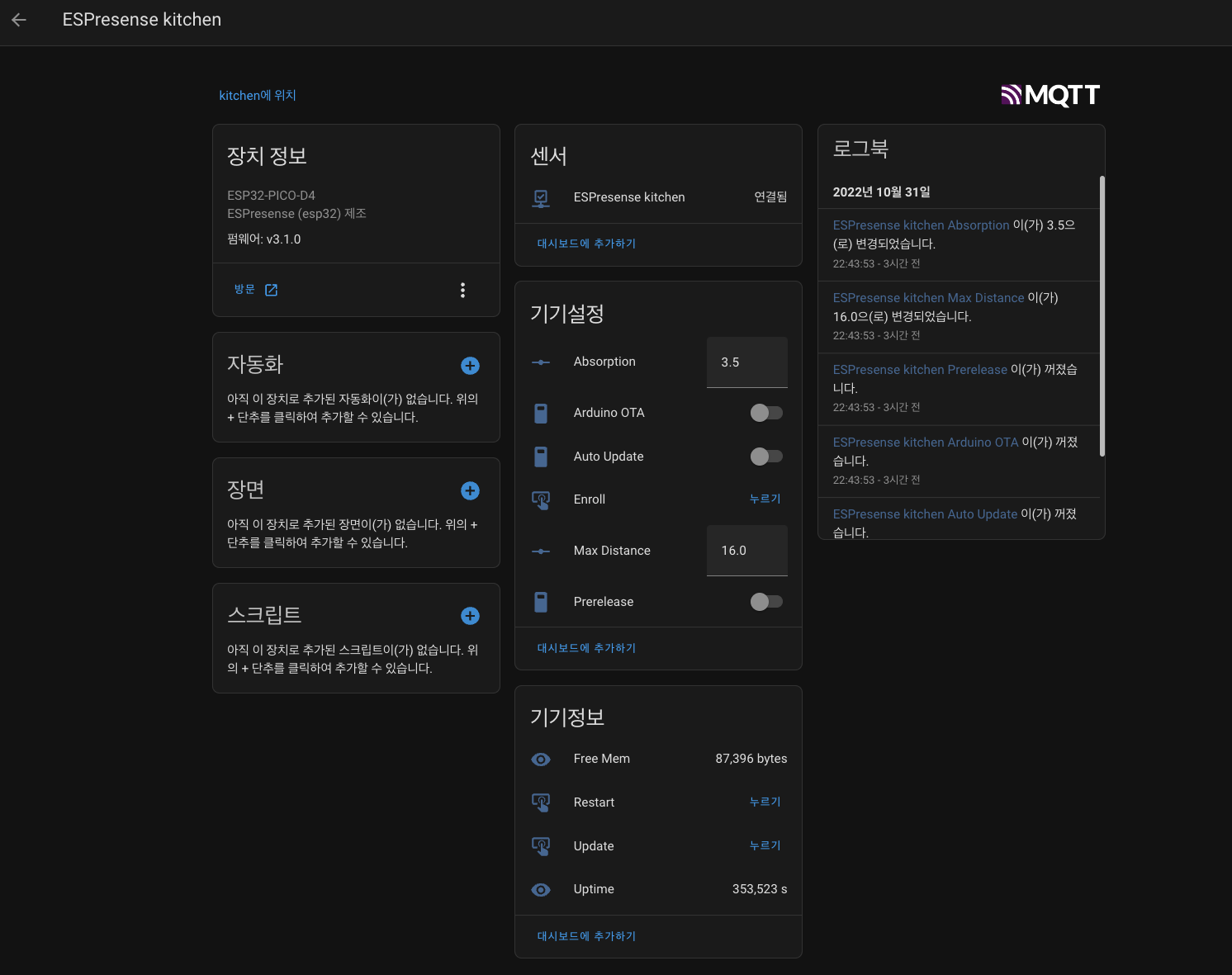
Task: Add the 센서 card to dashboard (대시보드에 추가하기)
Action: click(x=586, y=244)
